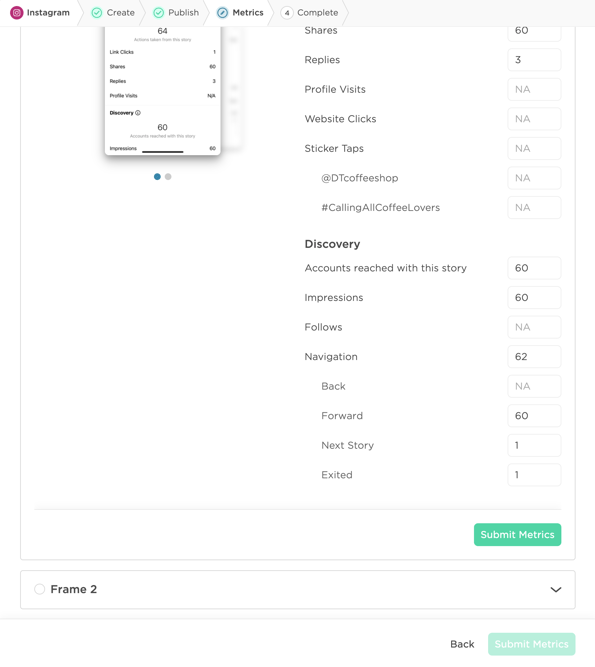The image size is (595, 667).
Task: Click the Navigation value field showing 62
Action: click(534, 356)
